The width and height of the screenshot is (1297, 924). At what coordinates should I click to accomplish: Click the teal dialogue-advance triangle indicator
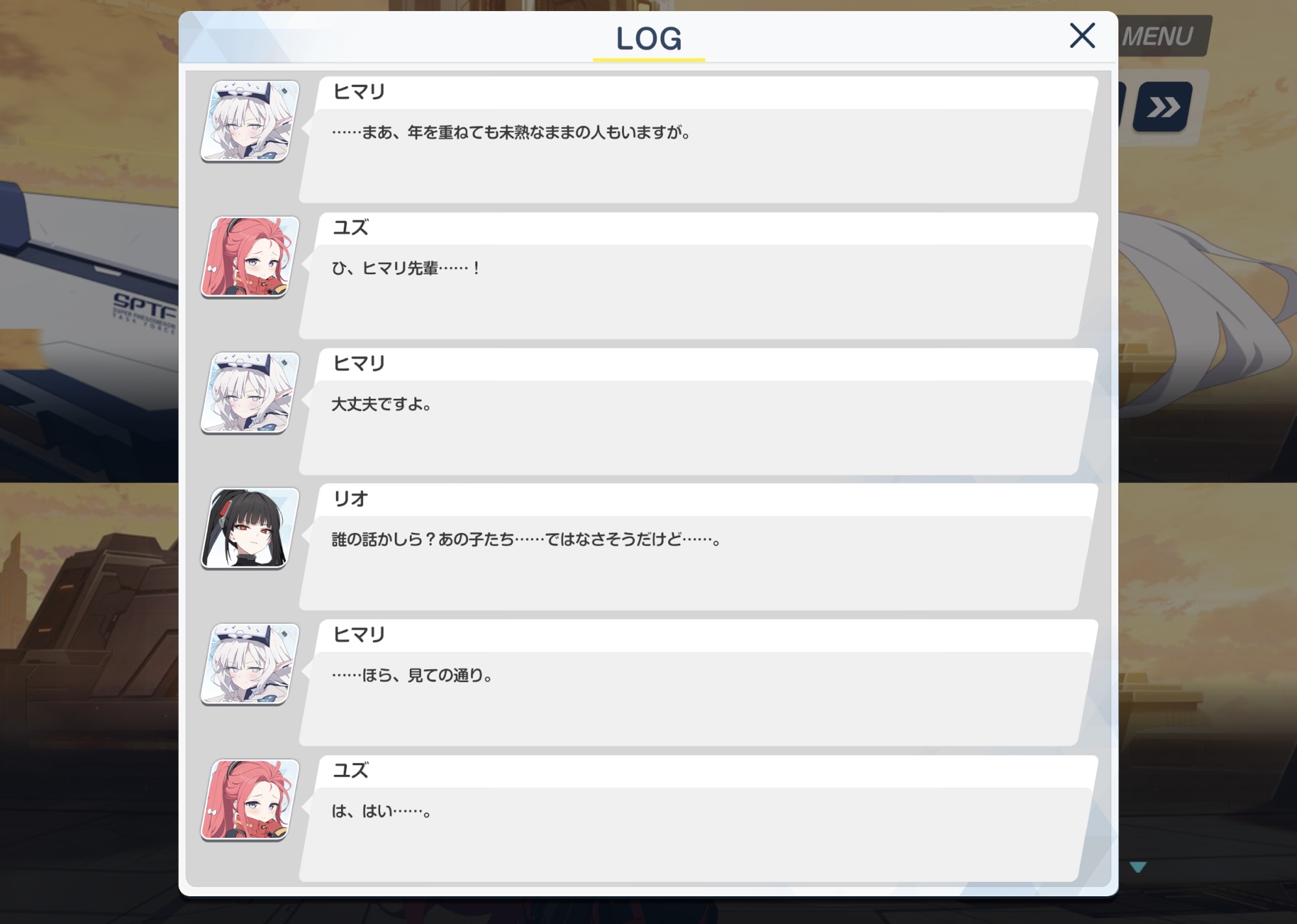coord(1138,867)
